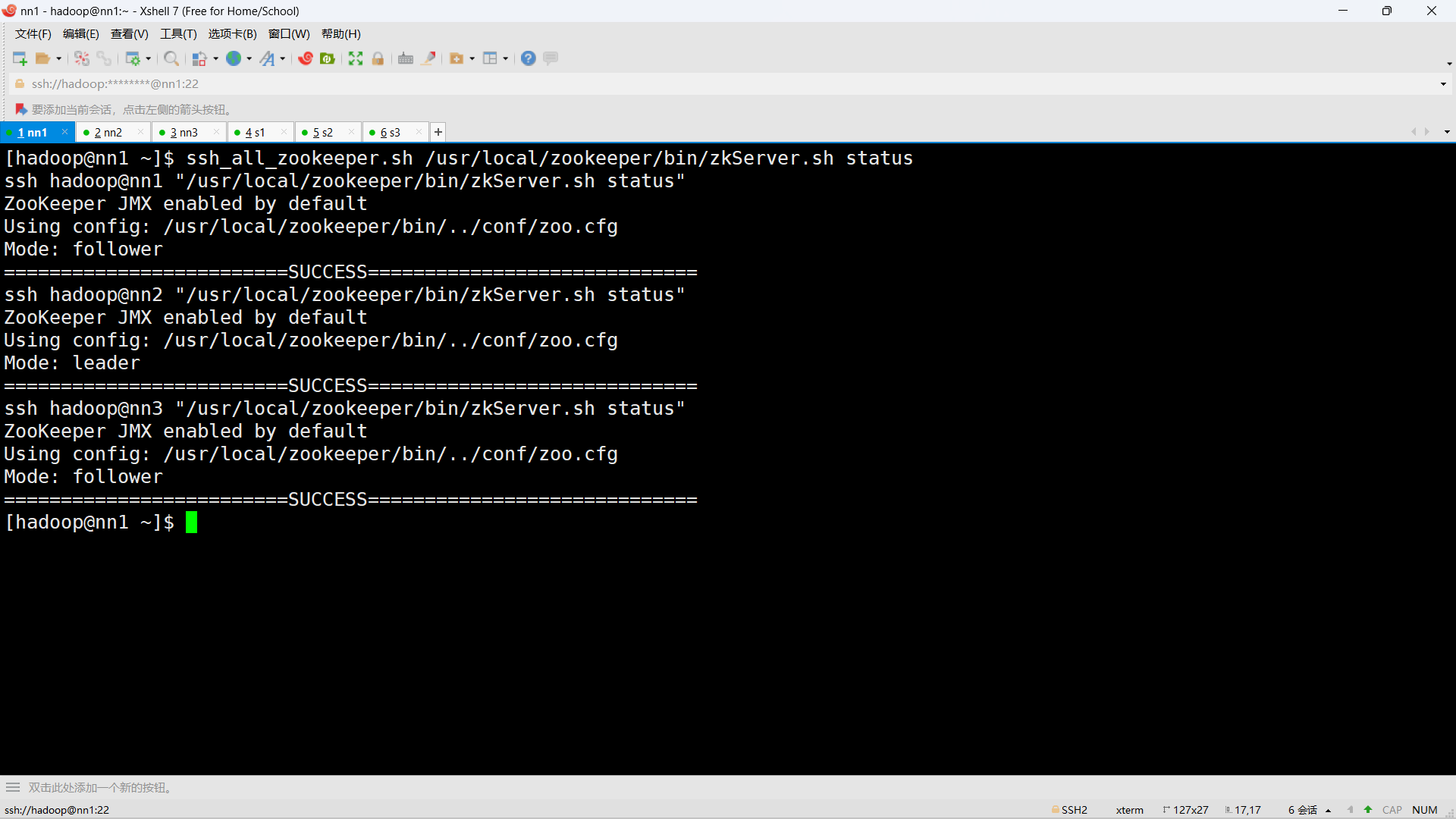Toggle full screen mode icon

(x=356, y=58)
